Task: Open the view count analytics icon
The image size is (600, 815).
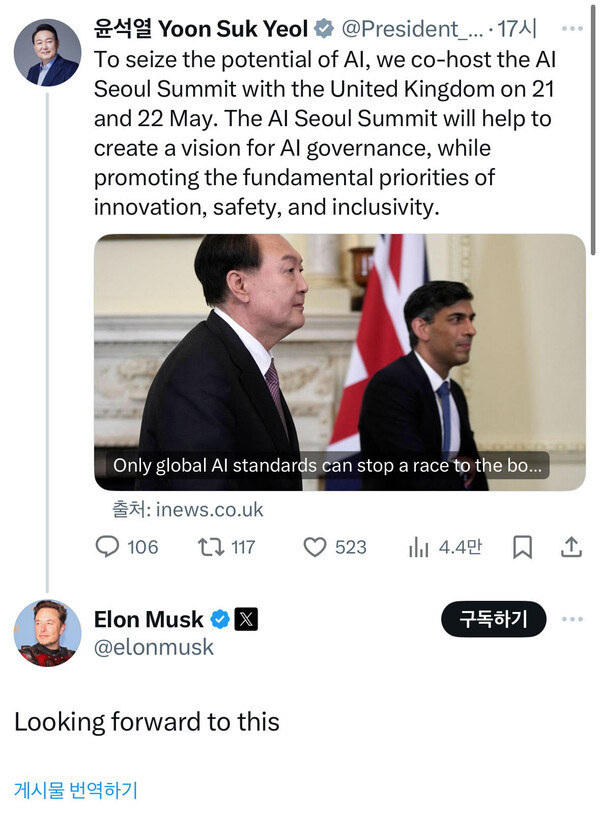Action: coord(418,547)
